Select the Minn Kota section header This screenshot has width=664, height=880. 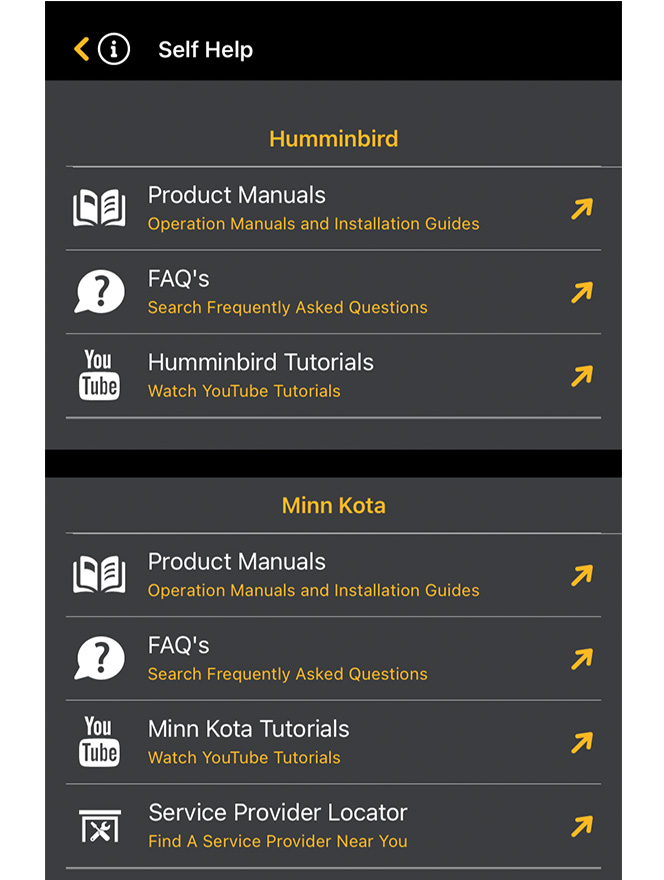coord(333,505)
